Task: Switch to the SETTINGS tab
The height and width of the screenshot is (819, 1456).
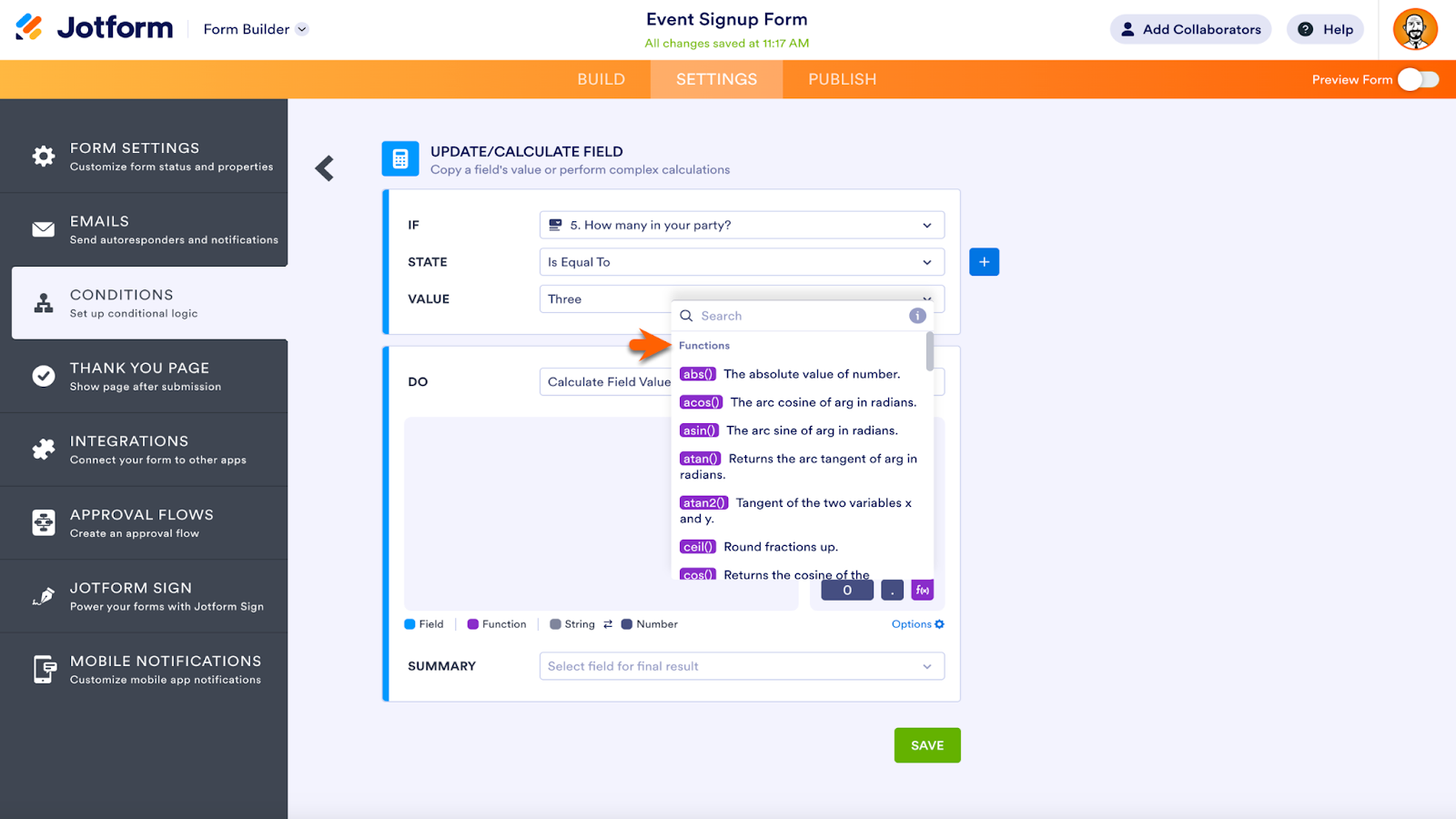Action: (716, 80)
